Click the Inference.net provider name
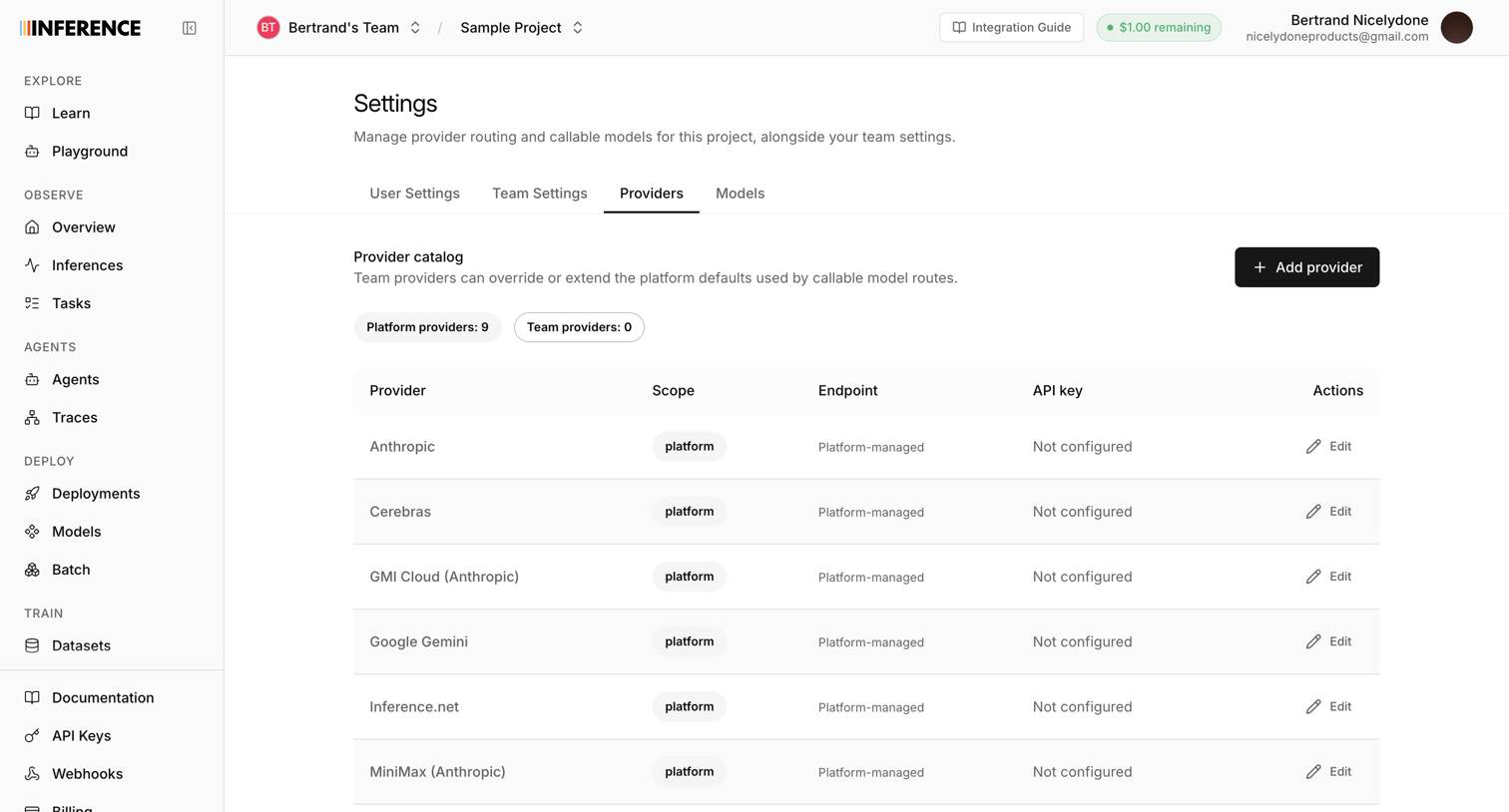The width and height of the screenshot is (1509, 812). (414, 706)
